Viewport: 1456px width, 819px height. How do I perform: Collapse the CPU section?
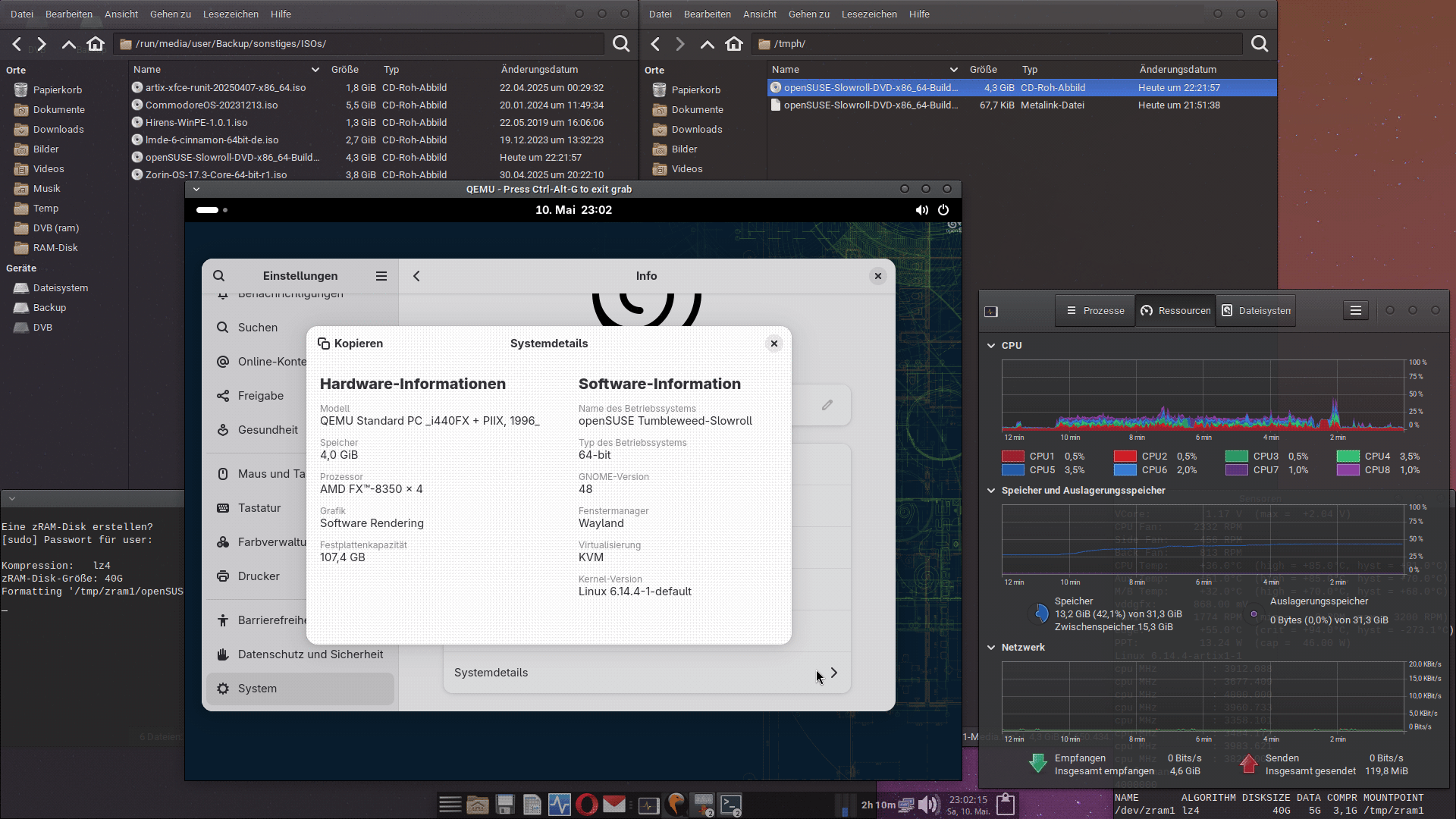coord(991,345)
